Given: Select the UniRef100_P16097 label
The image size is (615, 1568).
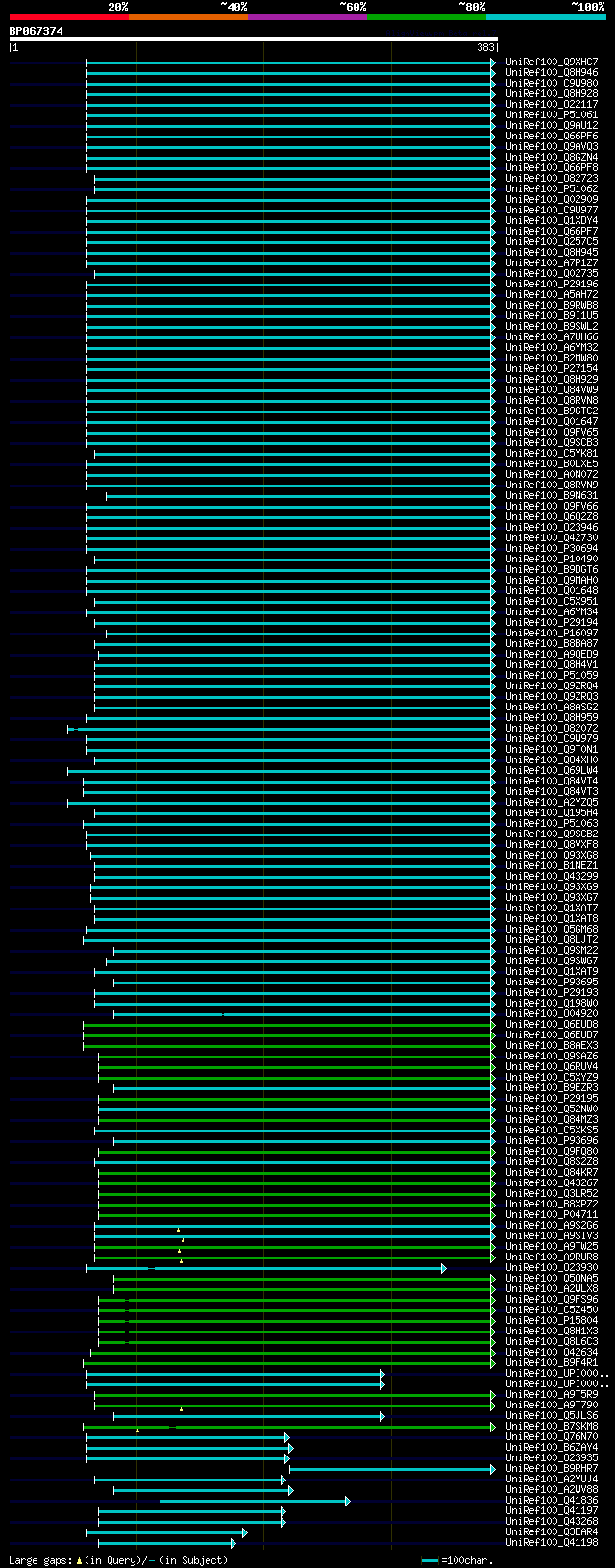Looking at the screenshot, I should (x=552, y=633).
